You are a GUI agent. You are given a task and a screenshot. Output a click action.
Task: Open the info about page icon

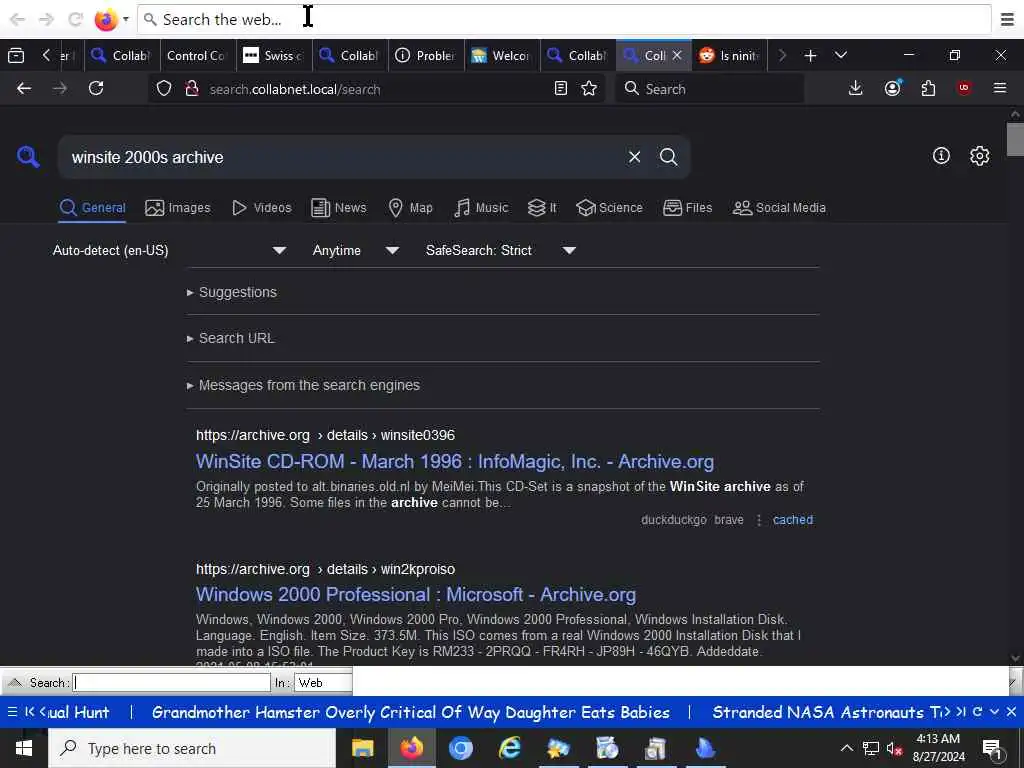(941, 155)
